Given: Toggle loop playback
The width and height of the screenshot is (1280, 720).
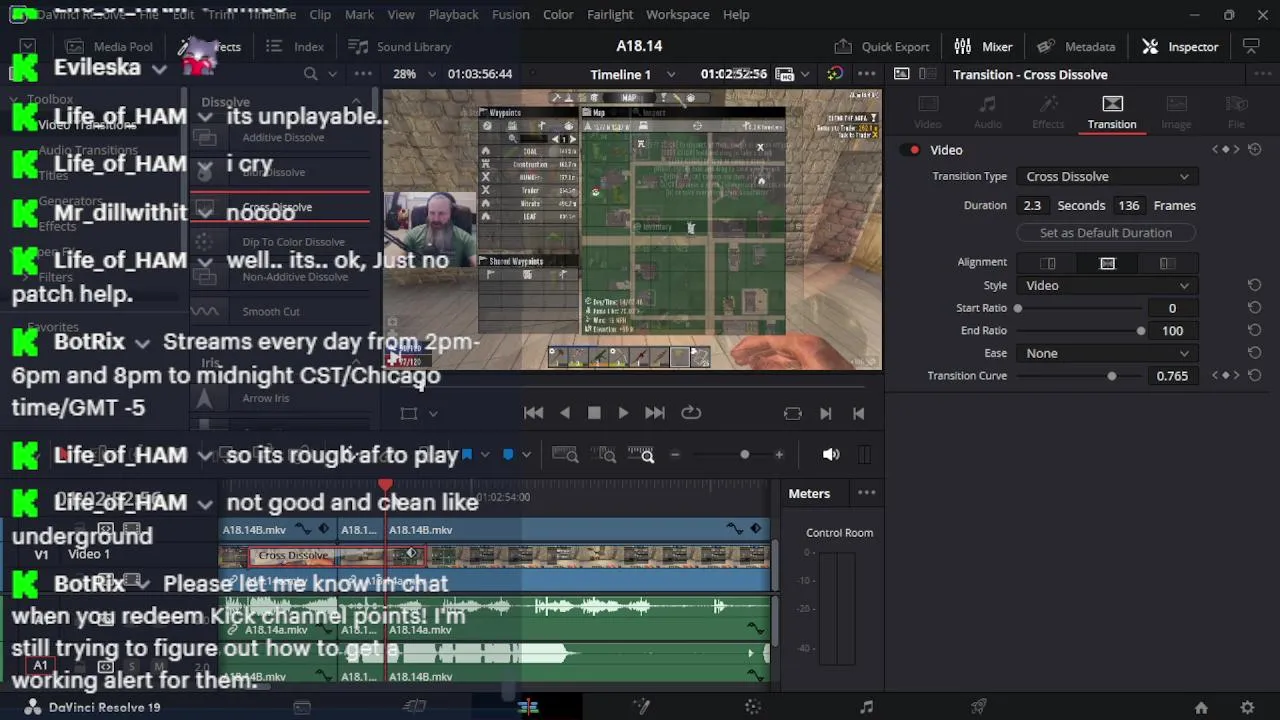Looking at the screenshot, I should (x=691, y=412).
